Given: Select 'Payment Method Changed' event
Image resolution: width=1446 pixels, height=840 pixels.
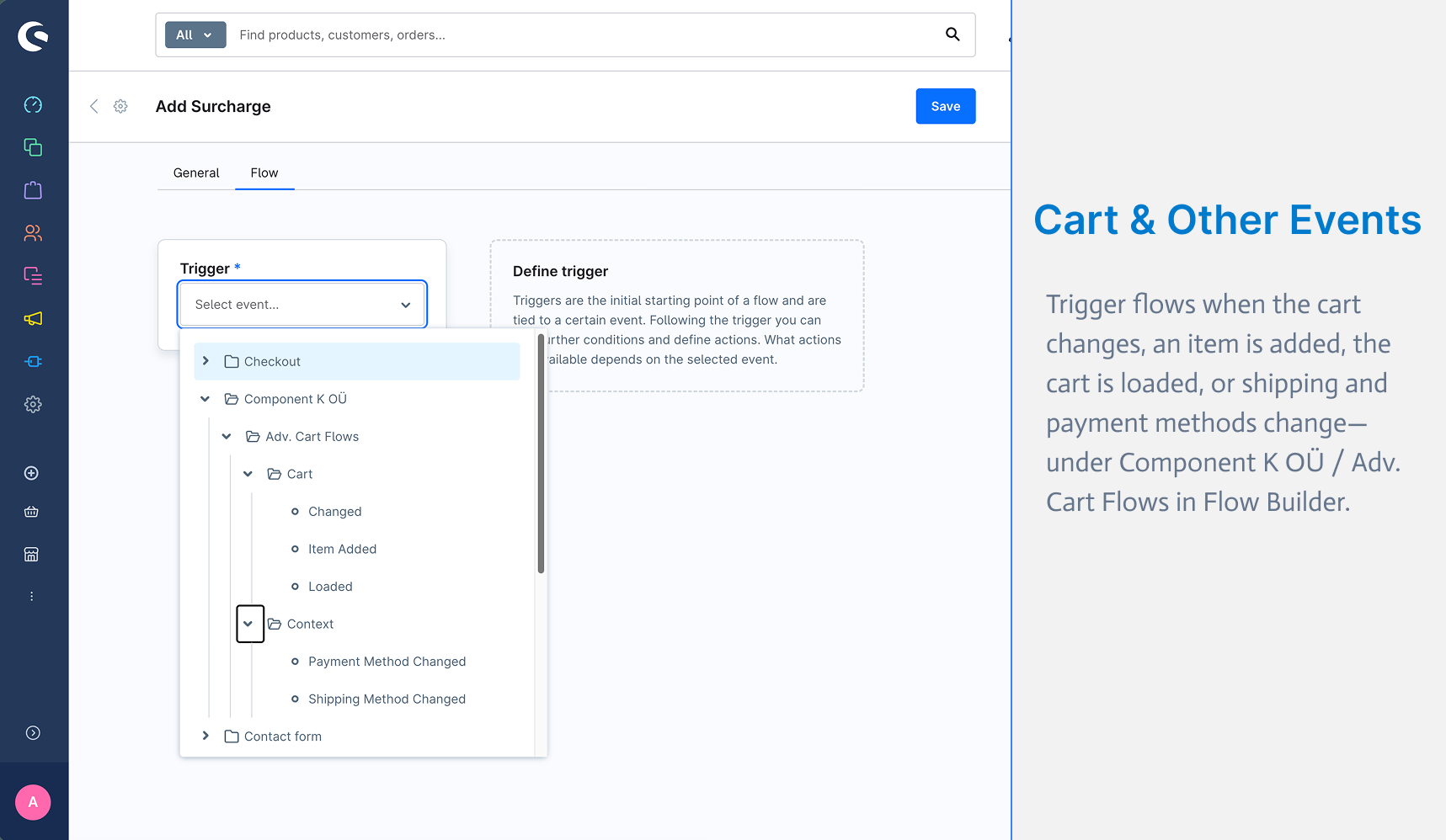Looking at the screenshot, I should (x=387, y=662).
